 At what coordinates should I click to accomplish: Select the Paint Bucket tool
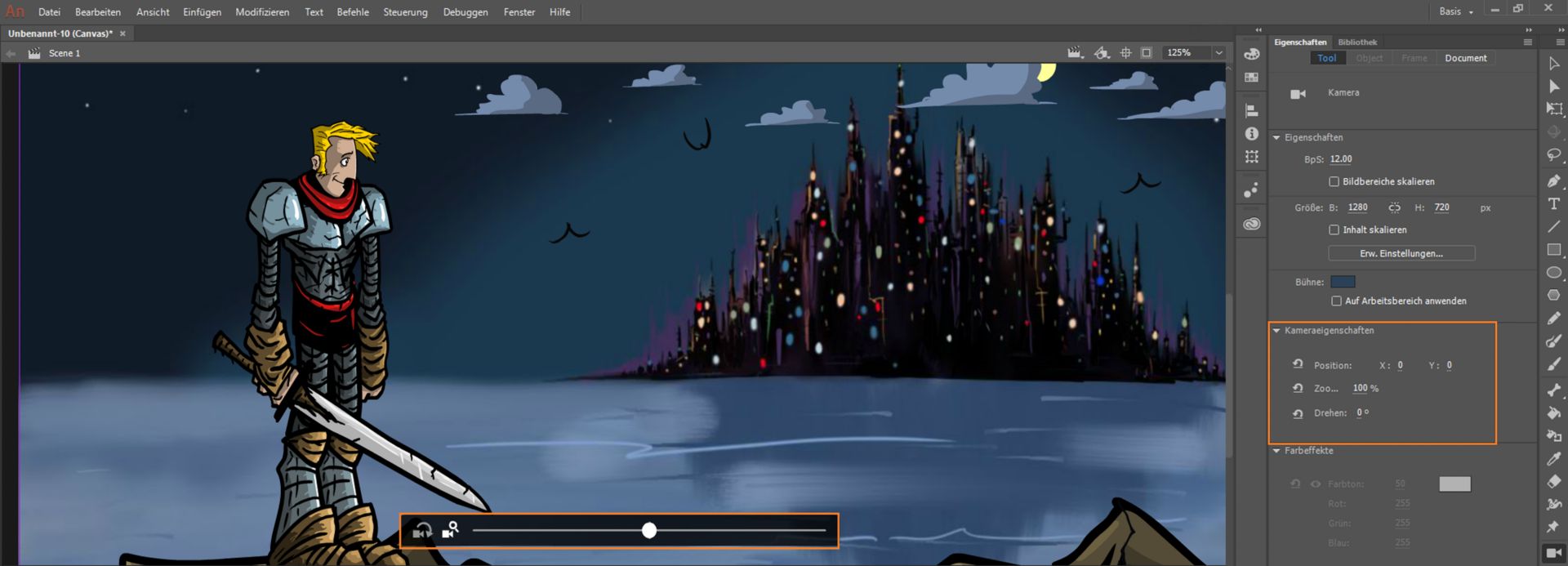tap(1553, 412)
